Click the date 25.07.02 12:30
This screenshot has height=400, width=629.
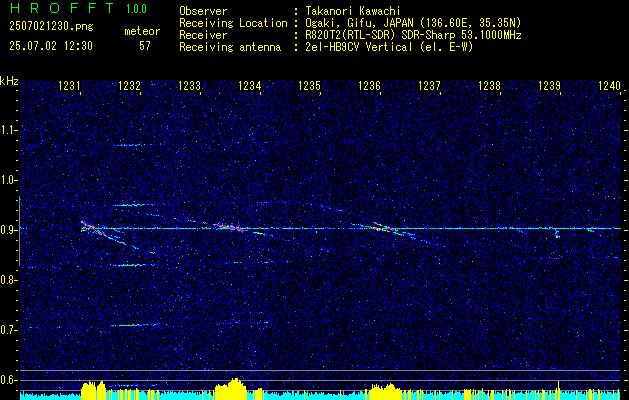[x=51, y=46]
